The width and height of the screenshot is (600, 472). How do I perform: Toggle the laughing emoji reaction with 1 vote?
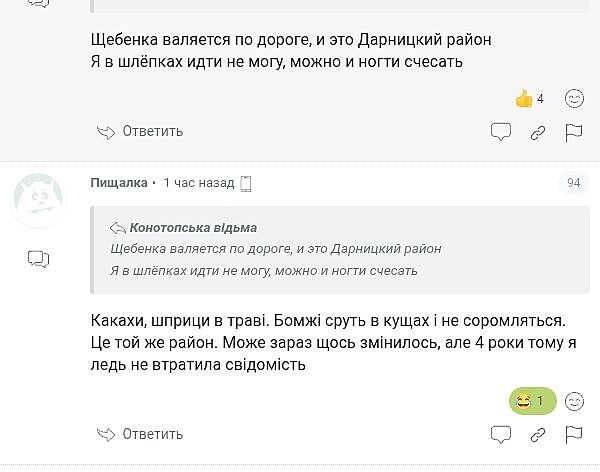click(x=531, y=401)
